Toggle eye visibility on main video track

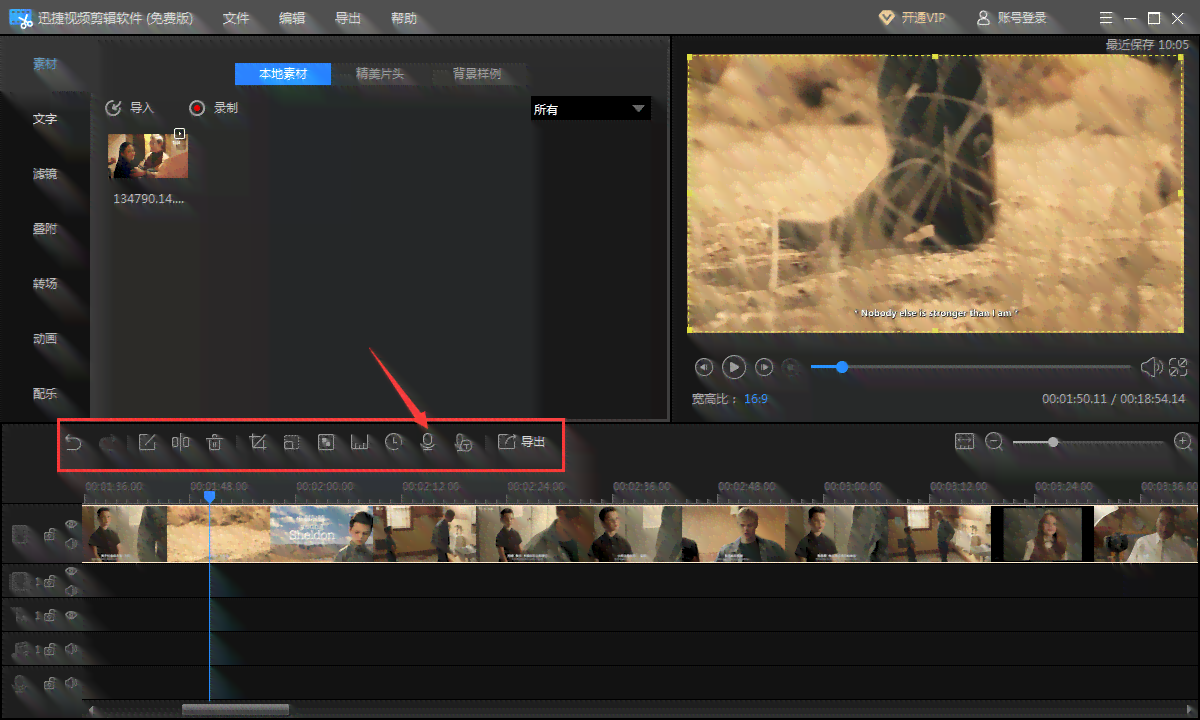tap(71, 525)
